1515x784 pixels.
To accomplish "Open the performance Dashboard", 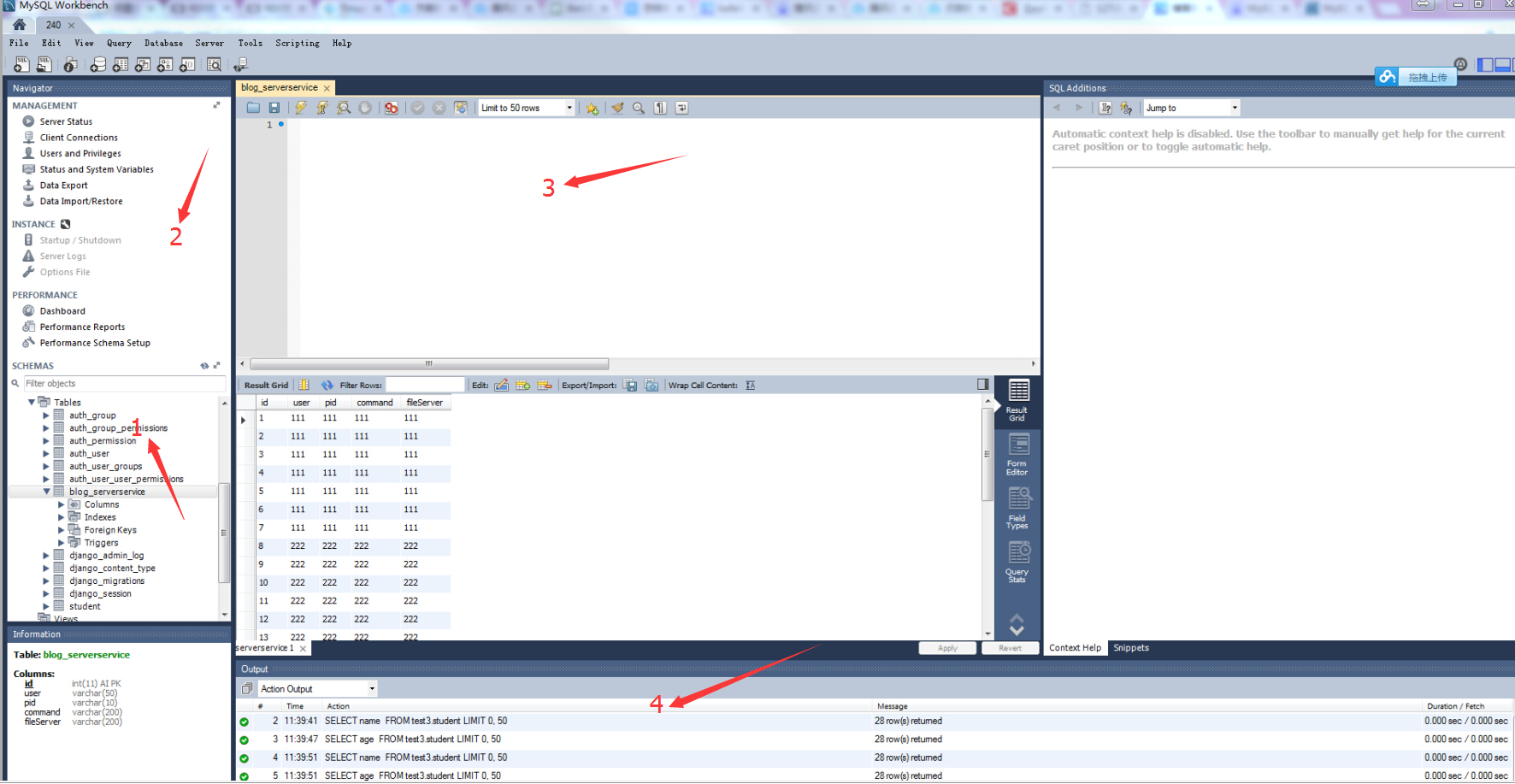I will pyautogui.click(x=62, y=311).
